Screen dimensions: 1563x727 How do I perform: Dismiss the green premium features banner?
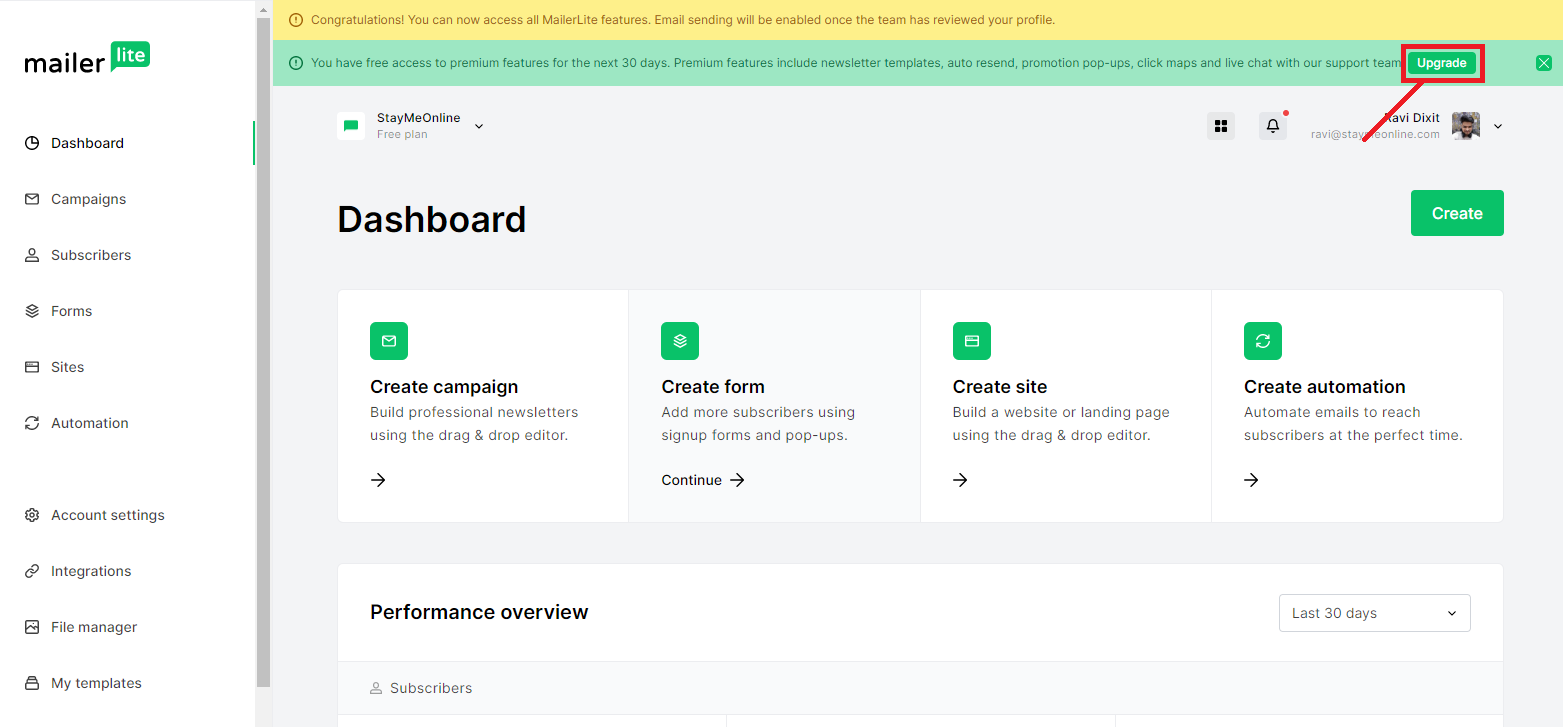coord(1543,63)
